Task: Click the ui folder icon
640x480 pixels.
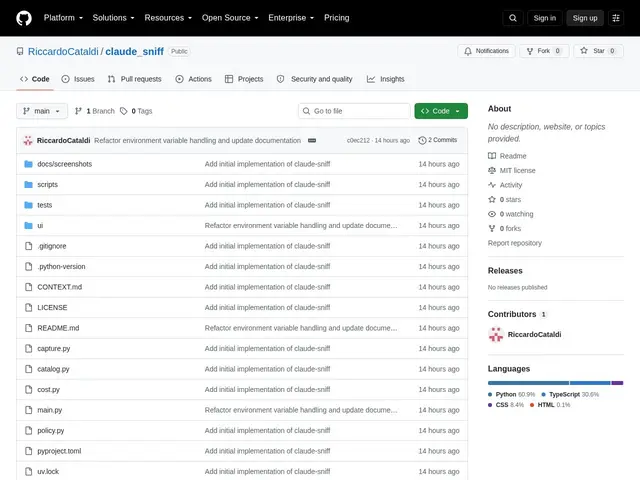Action: click(x=28, y=225)
